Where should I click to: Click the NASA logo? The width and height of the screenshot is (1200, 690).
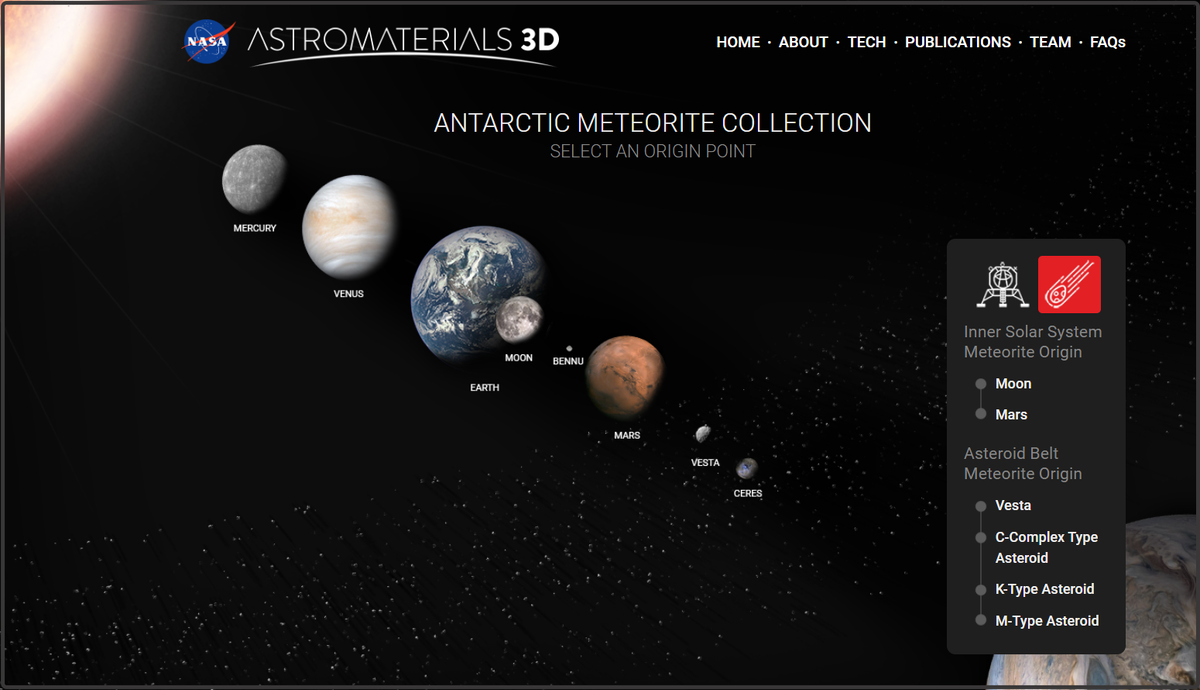click(x=208, y=42)
